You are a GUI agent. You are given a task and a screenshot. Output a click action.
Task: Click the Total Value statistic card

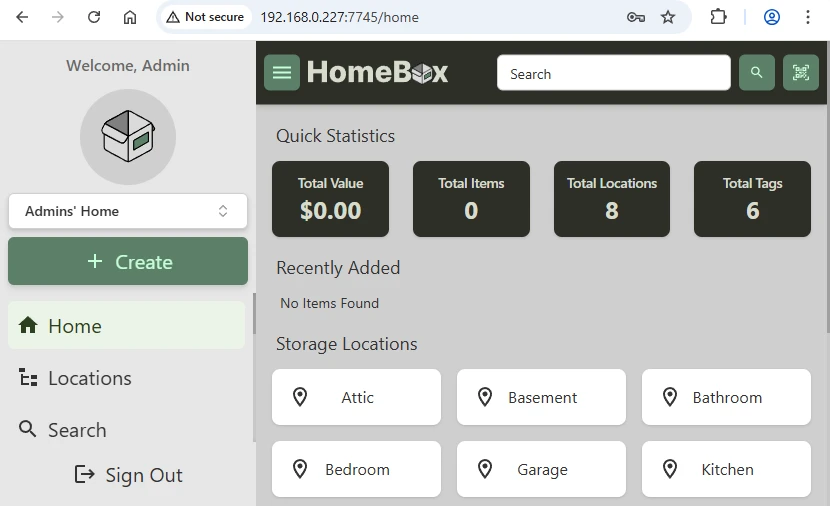tap(330, 199)
